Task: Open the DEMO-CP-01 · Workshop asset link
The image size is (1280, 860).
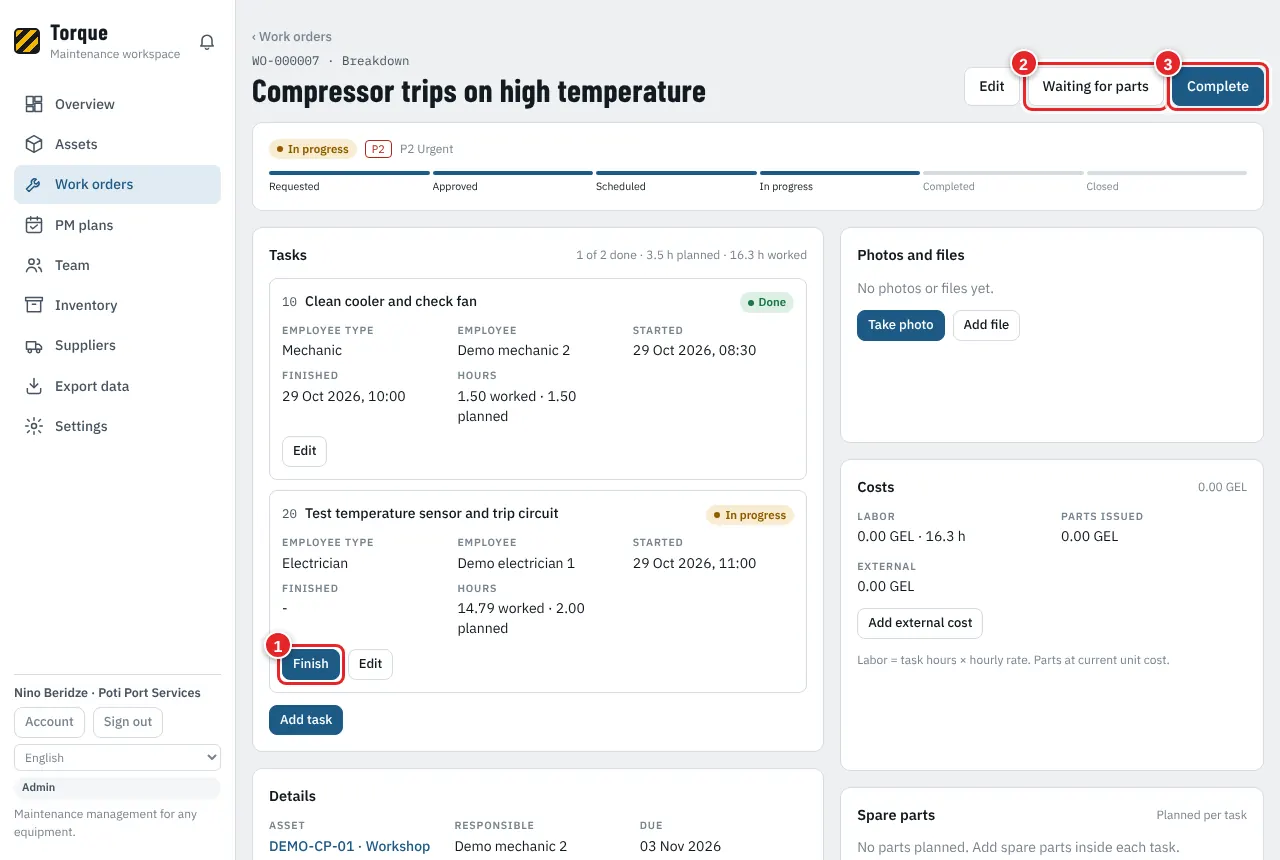Action: click(349, 846)
